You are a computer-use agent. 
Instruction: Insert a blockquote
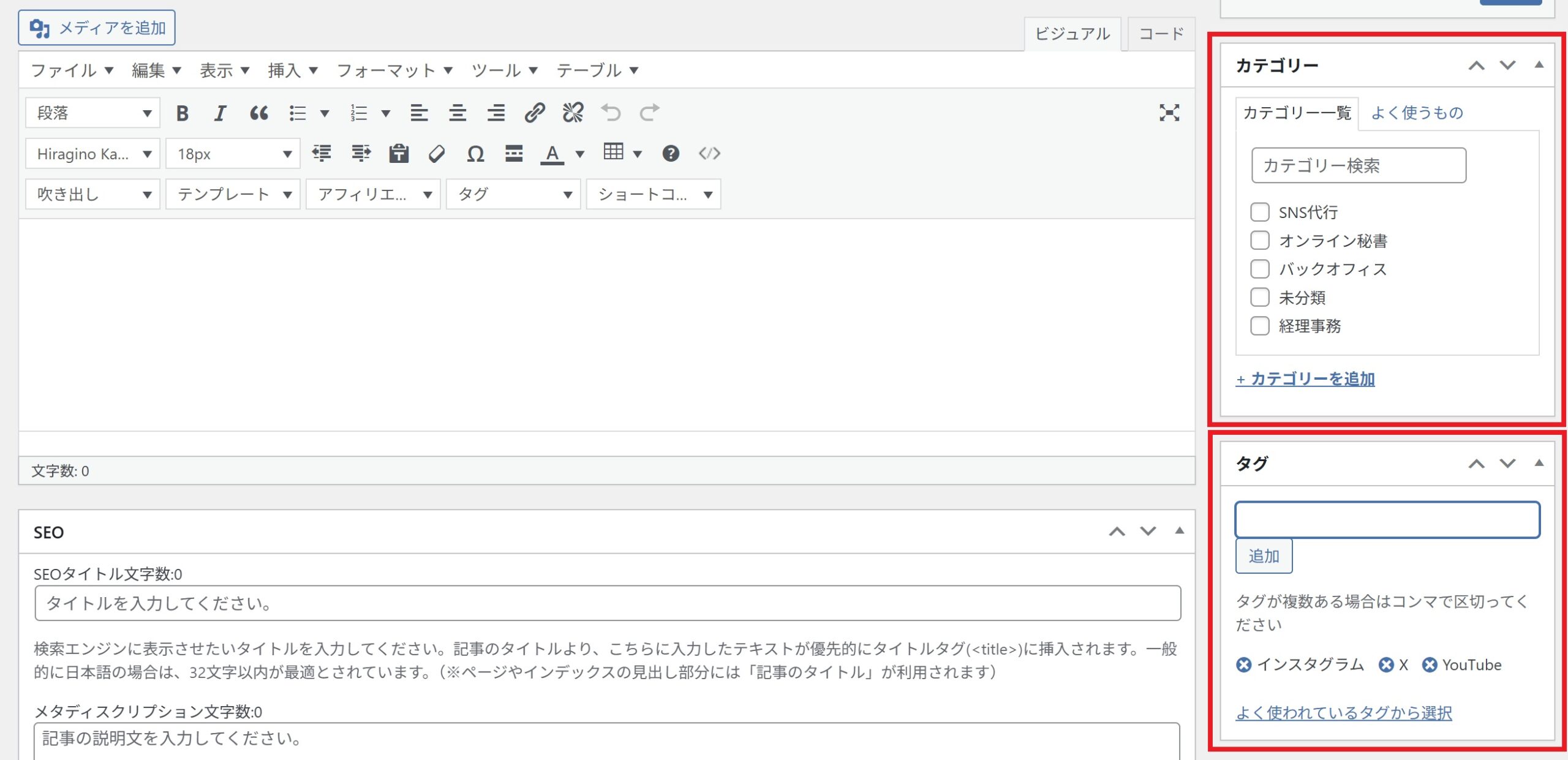pyautogui.click(x=258, y=113)
